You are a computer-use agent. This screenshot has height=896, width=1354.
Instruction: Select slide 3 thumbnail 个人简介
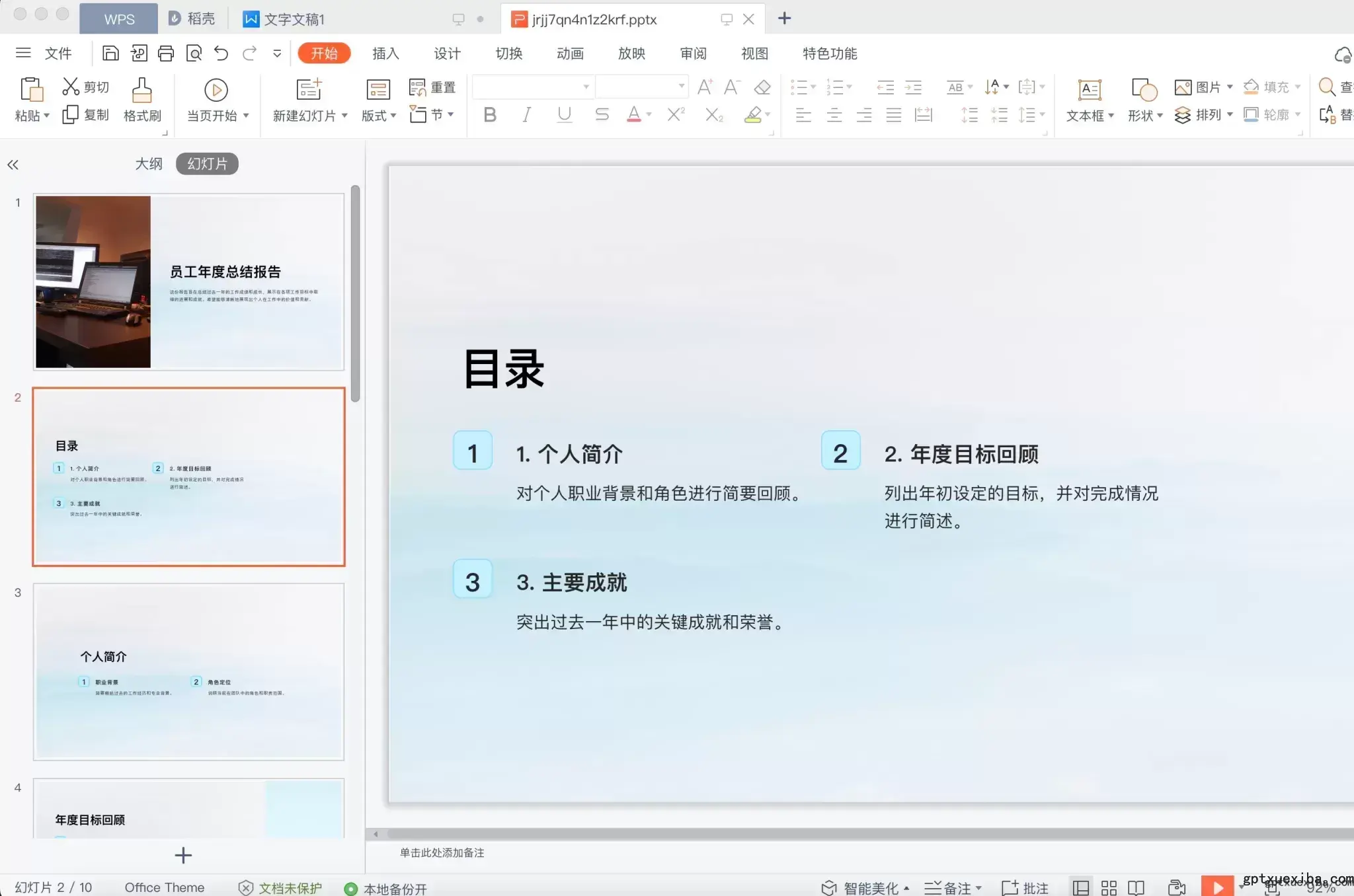(188, 671)
